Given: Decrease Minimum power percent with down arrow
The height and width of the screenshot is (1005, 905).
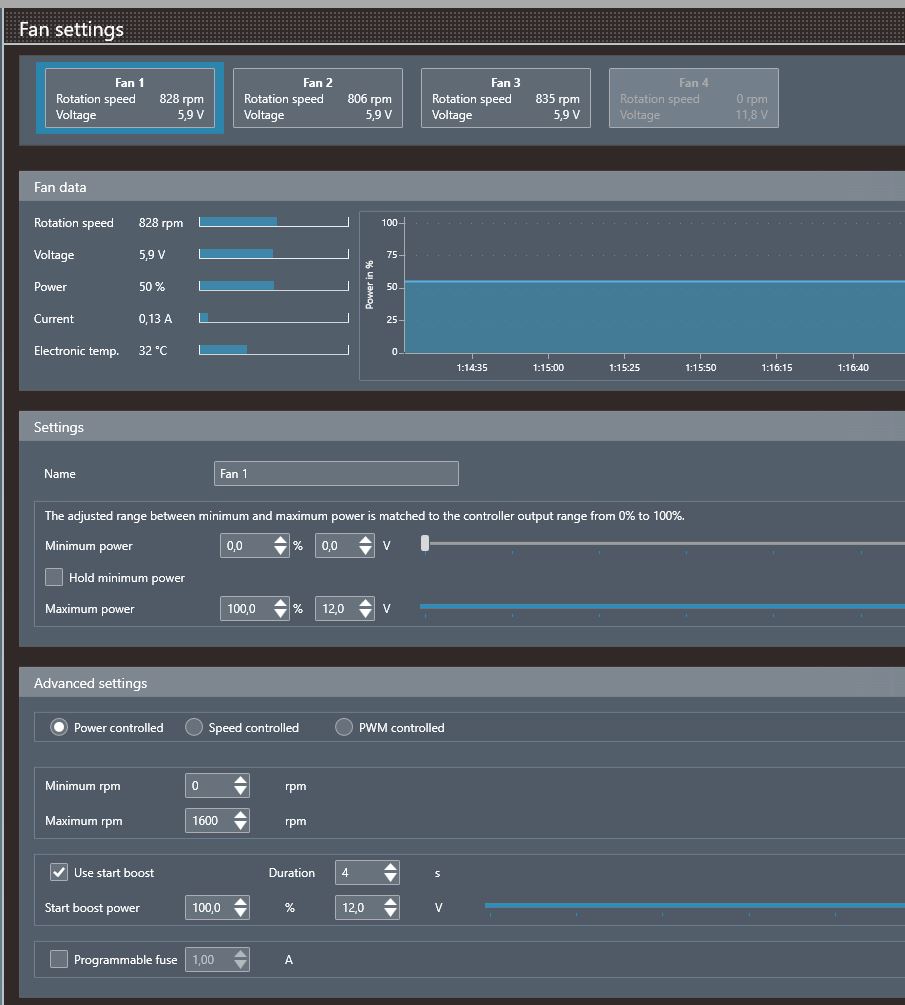Looking at the screenshot, I should coord(280,551).
